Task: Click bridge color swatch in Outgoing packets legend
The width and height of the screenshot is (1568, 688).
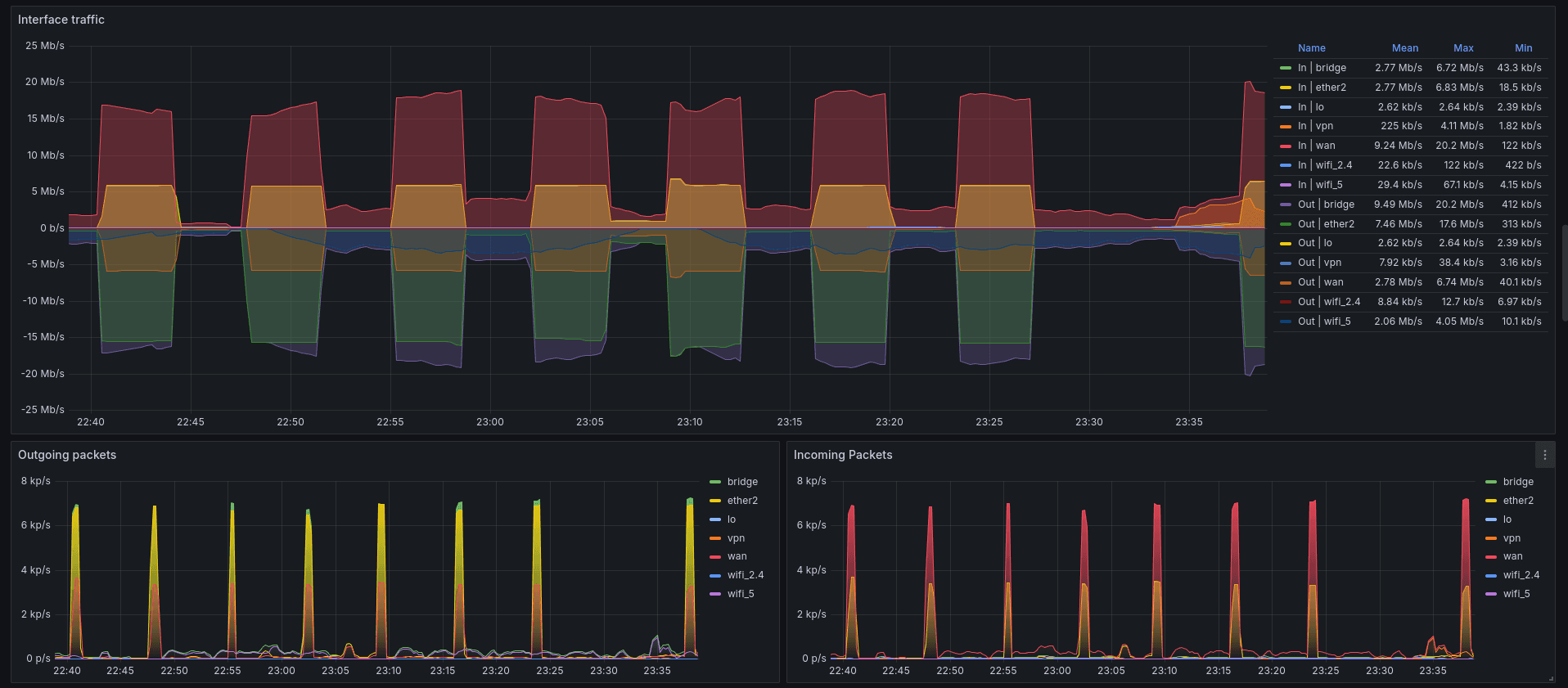Action: [x=715, y=482]
